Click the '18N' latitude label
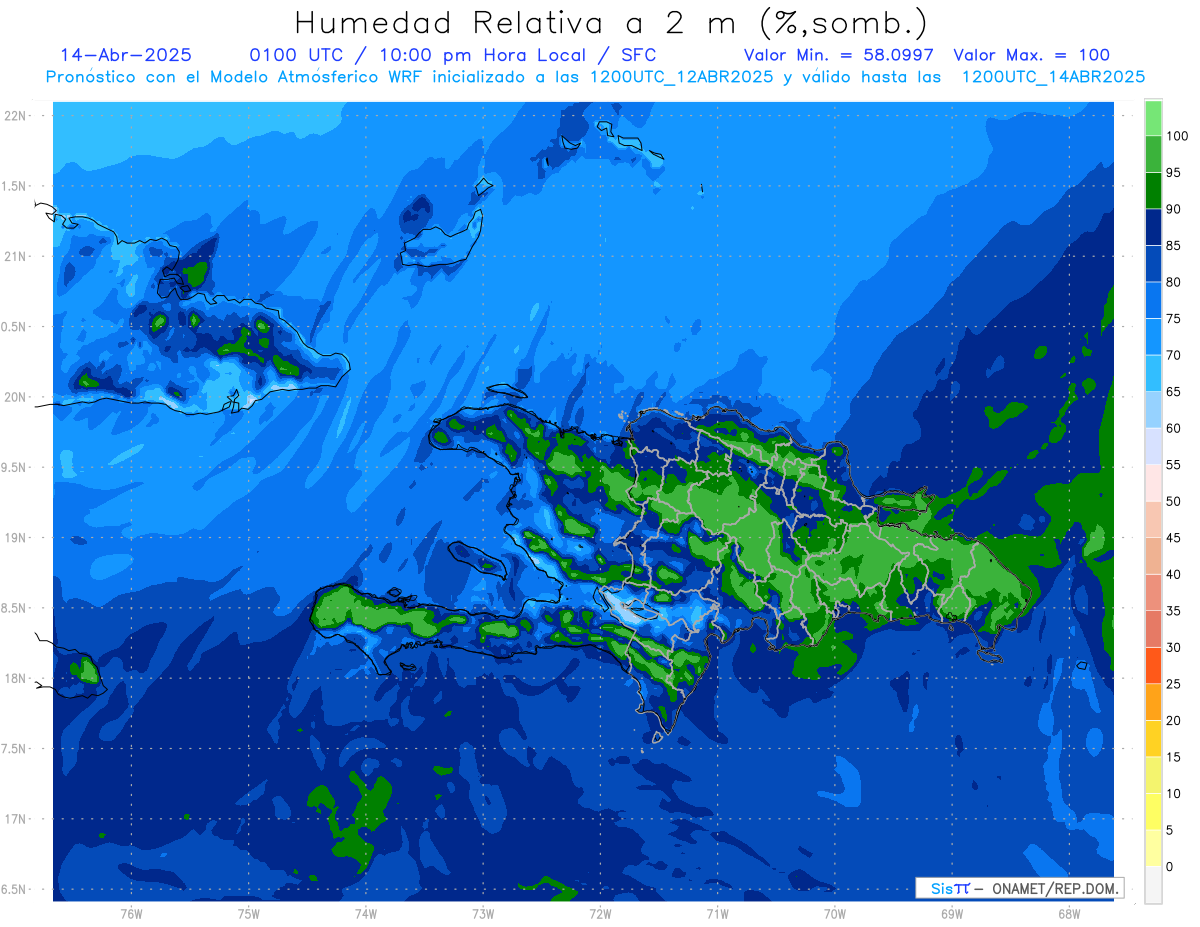This screenshot has height=927, width=1200. pyautogui.click(x=17, y=678)
